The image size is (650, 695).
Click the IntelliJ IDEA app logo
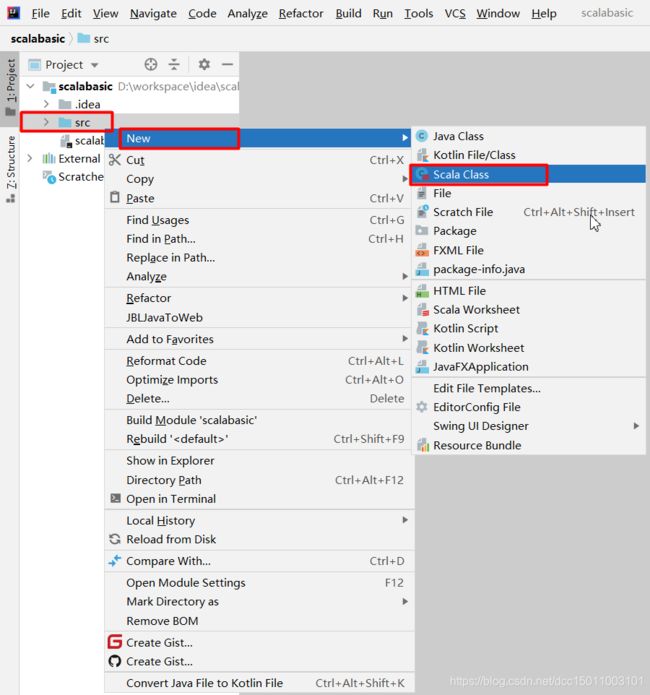click(x=14, y=12)
